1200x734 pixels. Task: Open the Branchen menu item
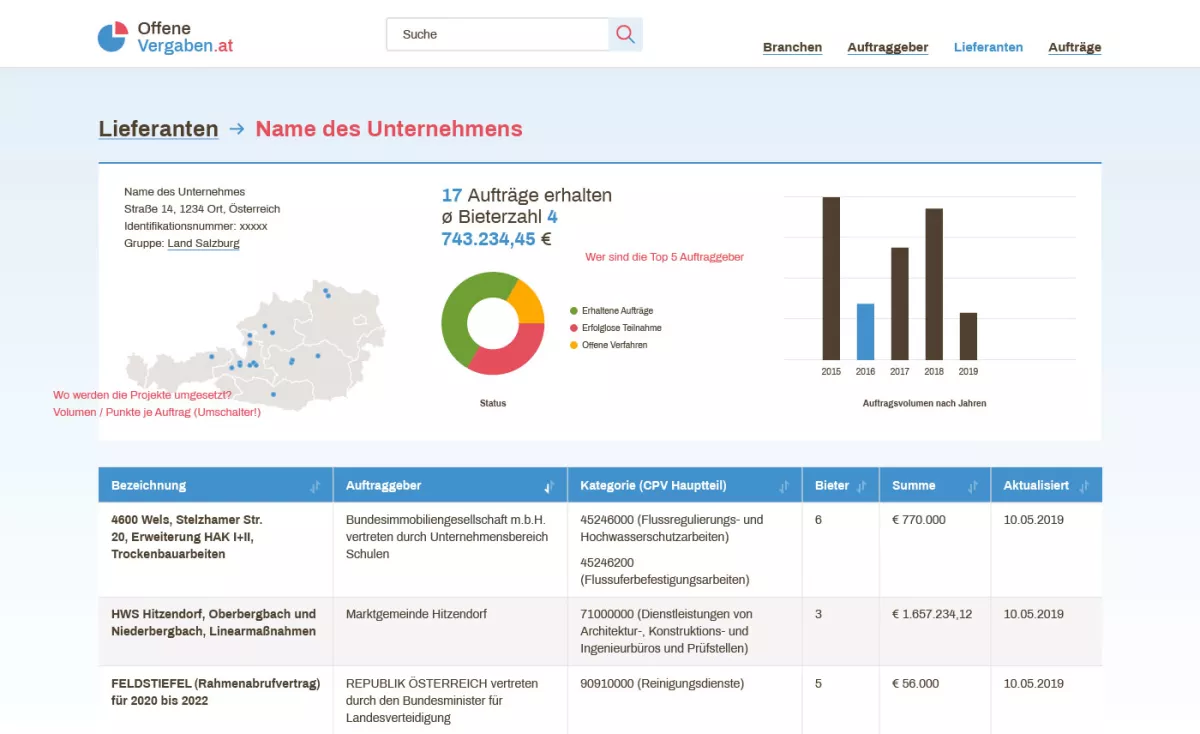click(792, 47)
